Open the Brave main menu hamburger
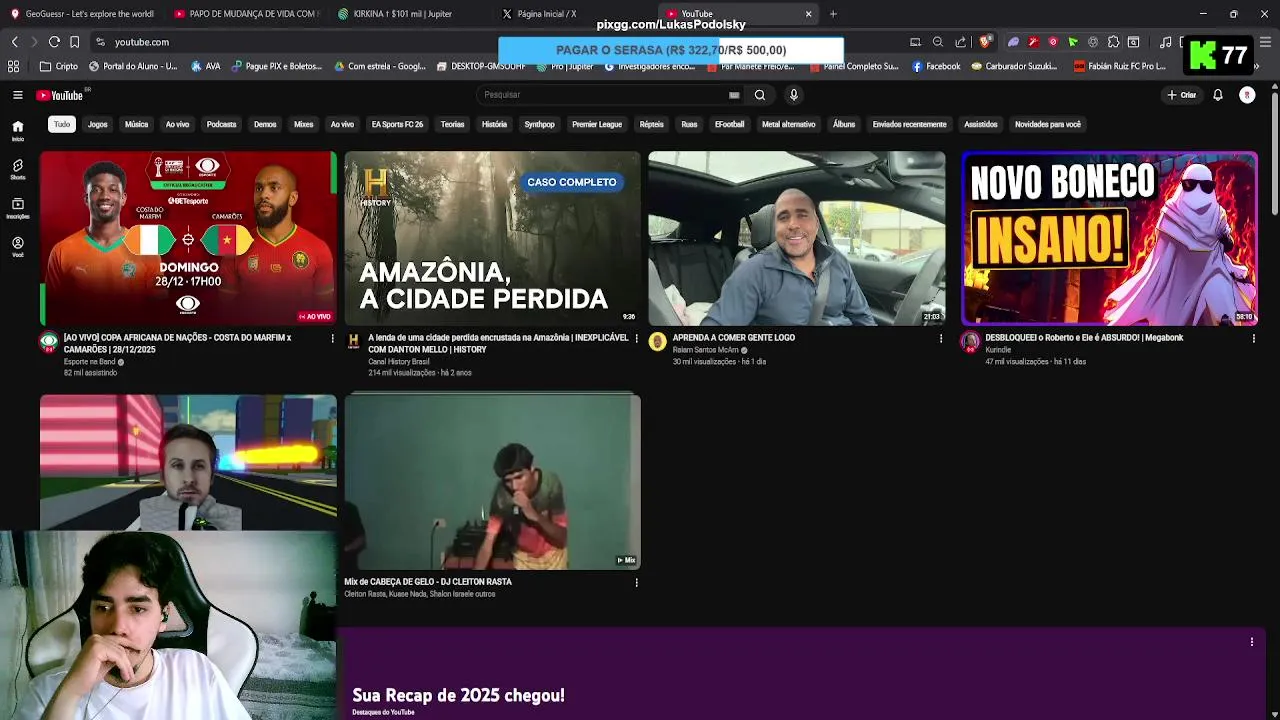 point(1266,42)
